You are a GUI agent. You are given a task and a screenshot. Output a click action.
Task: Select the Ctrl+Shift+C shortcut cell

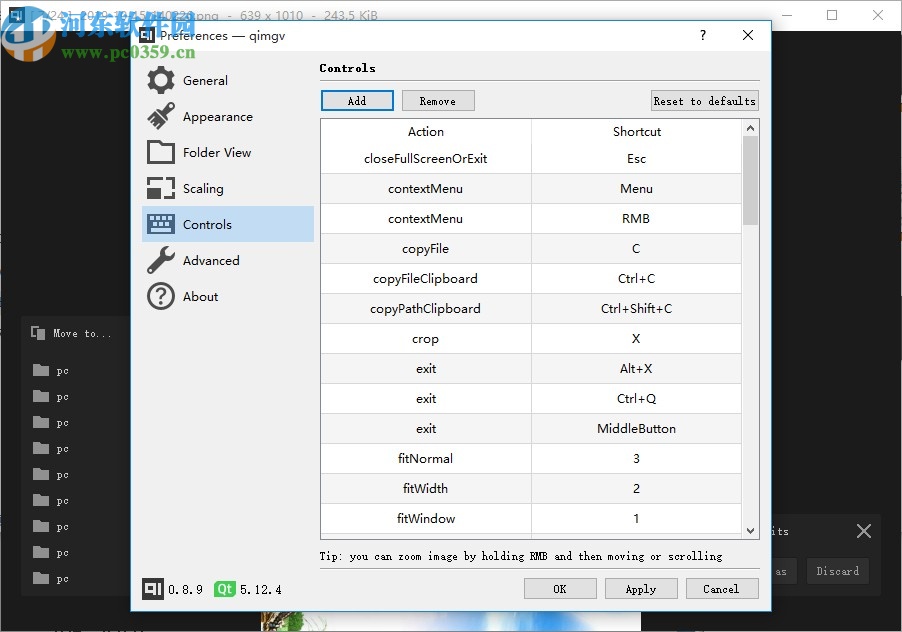coord(636,308)
